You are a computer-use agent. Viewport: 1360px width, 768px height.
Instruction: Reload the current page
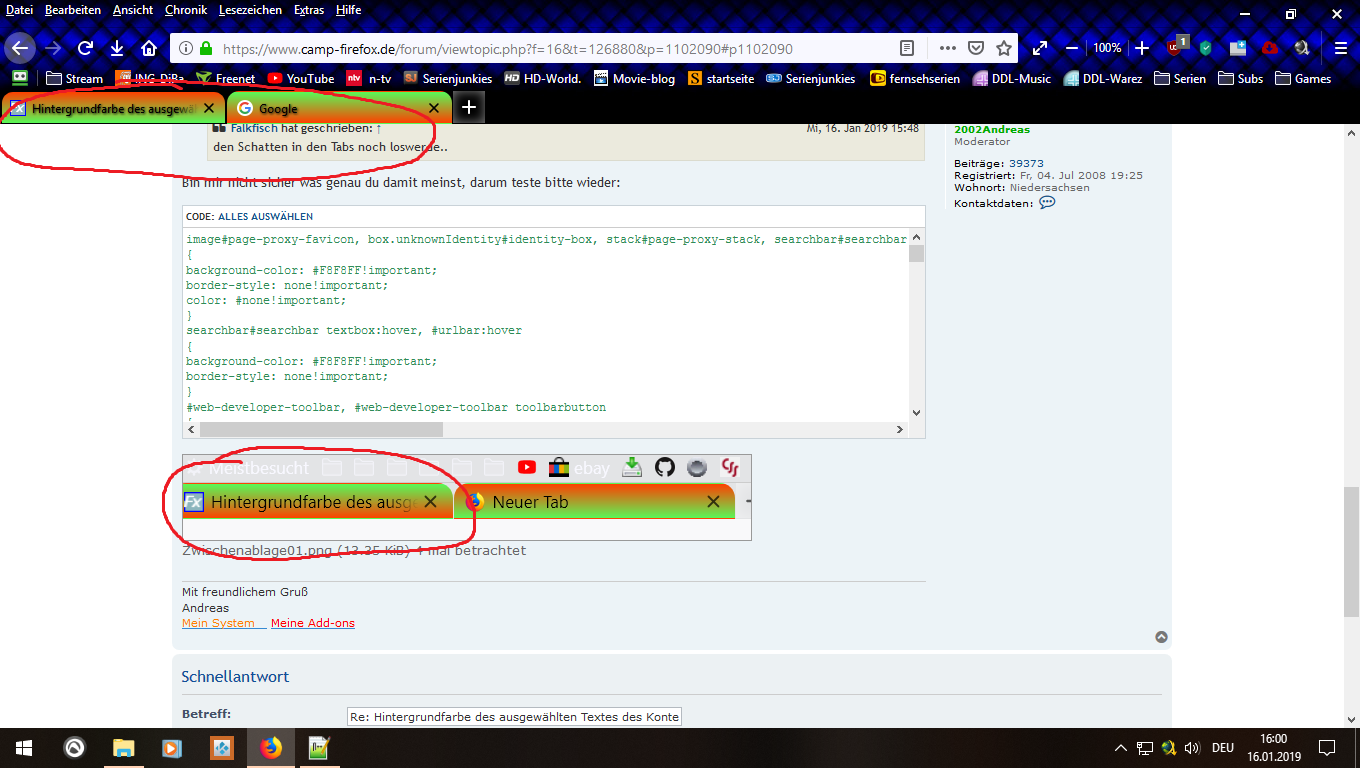click(85, 48)
